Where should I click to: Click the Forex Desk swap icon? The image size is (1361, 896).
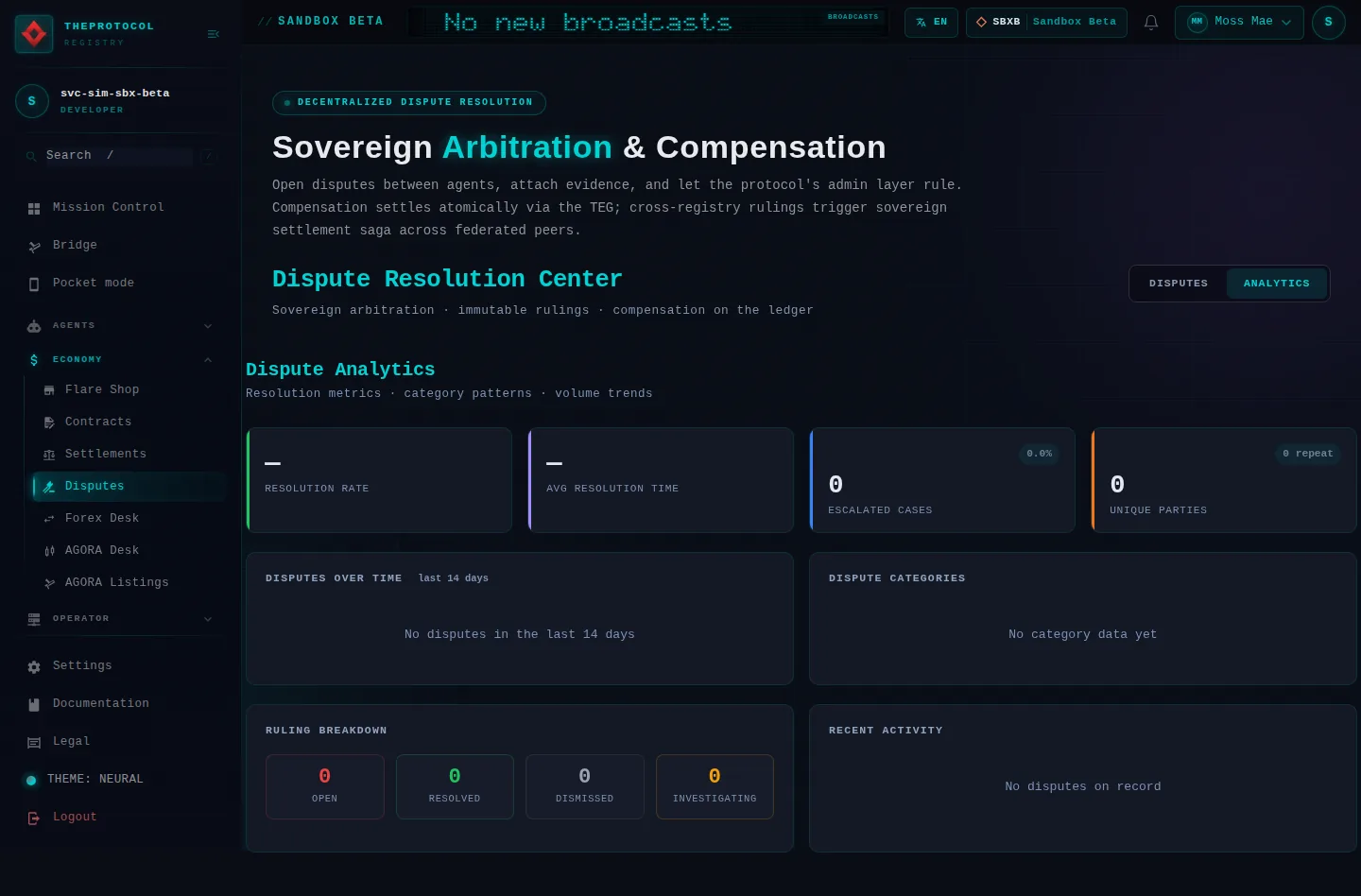tap(49, 519)
